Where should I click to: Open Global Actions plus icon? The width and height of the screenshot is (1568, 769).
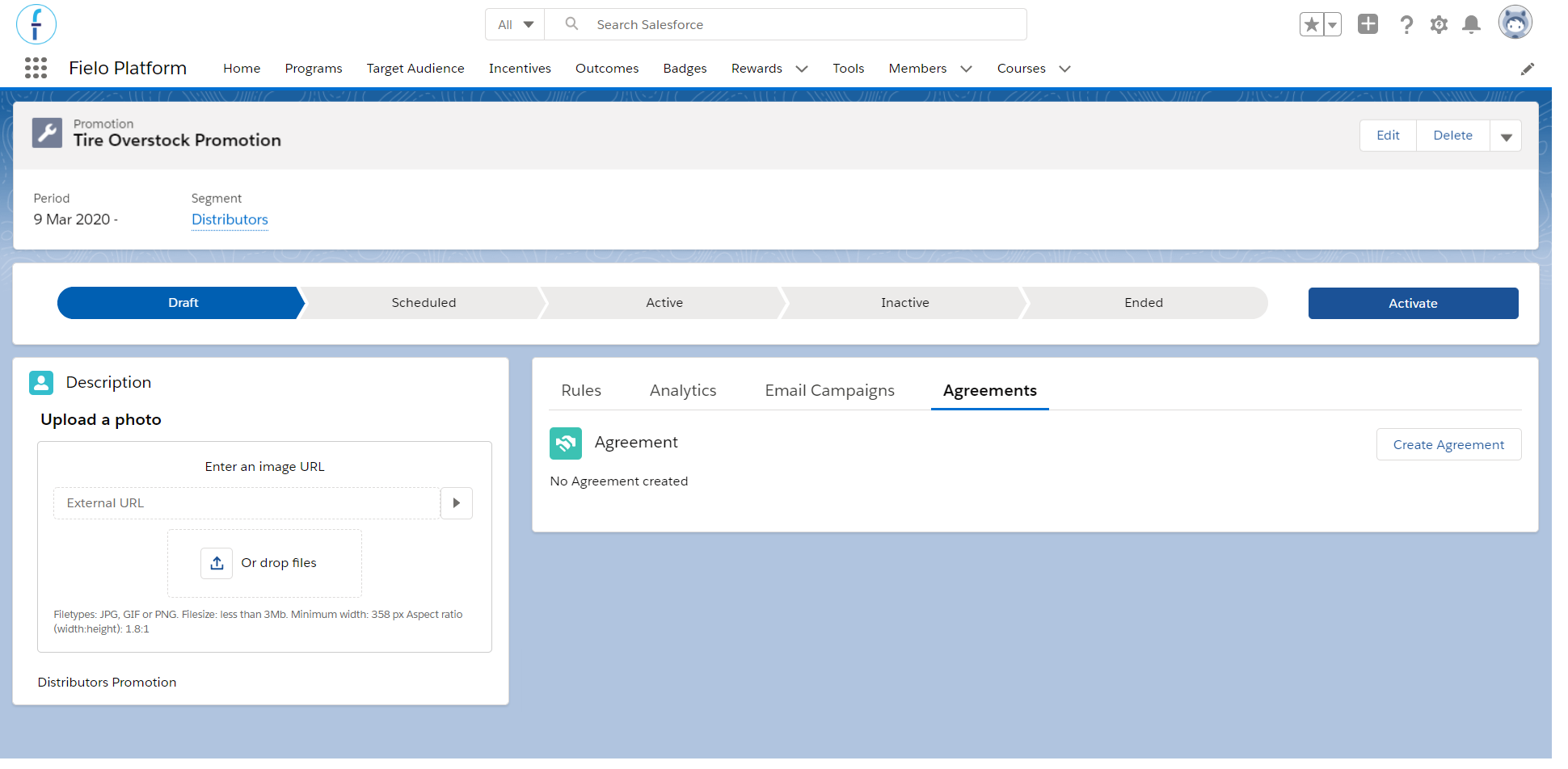[x=1368, y=24]
